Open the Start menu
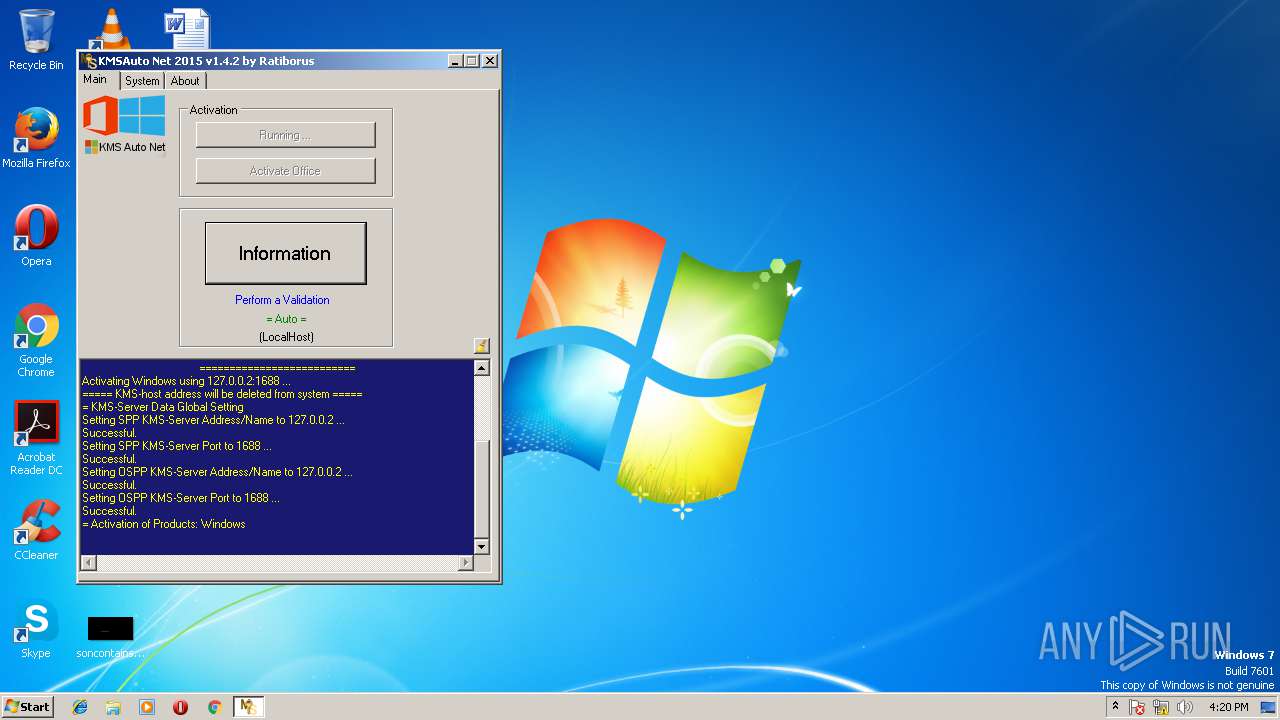Screen dimensions: 1280x720 click(x=27, y=706)
